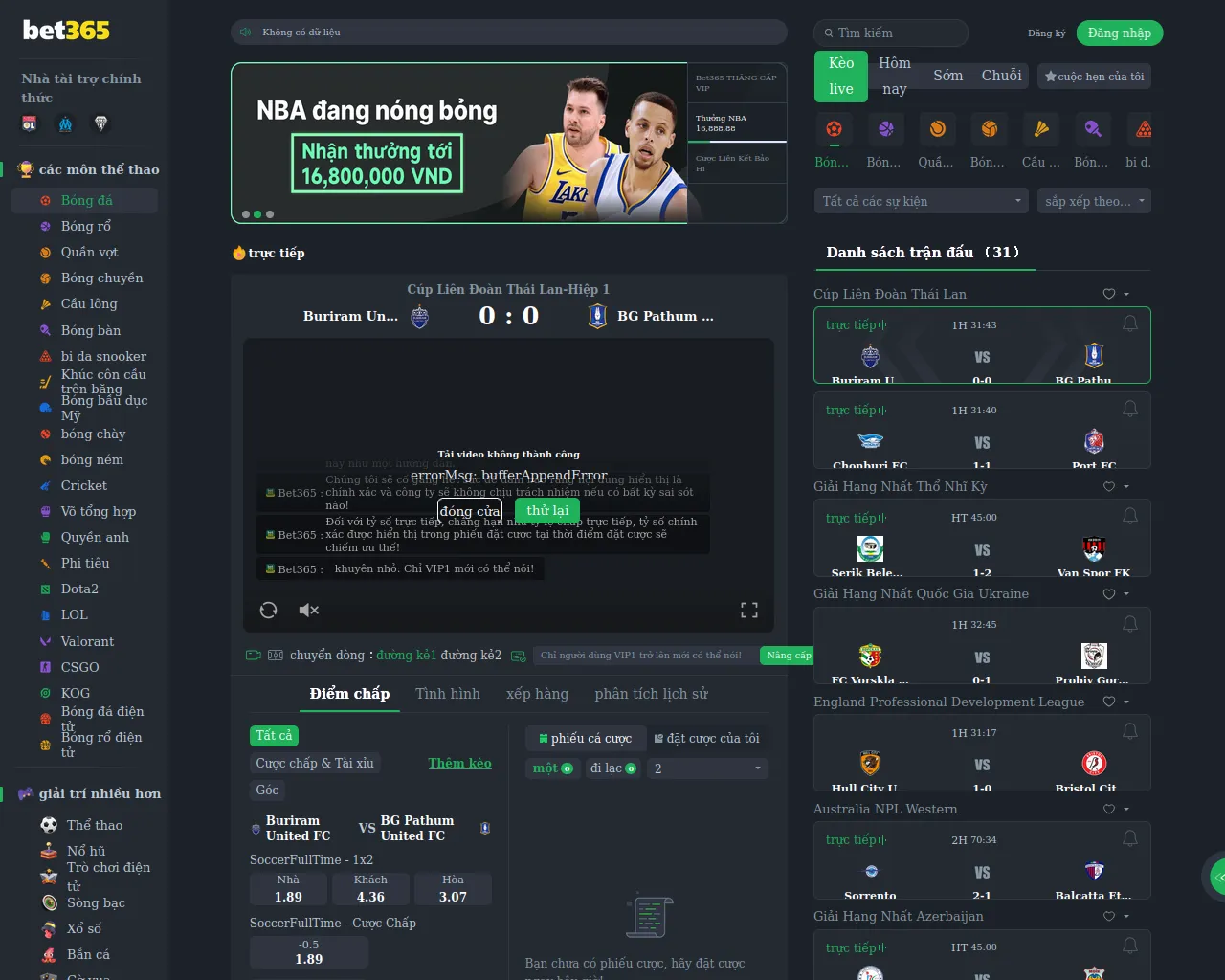Switch to the 'xếp hạng' tab
Screen dimensions: 1225x980
click(537, 694)
